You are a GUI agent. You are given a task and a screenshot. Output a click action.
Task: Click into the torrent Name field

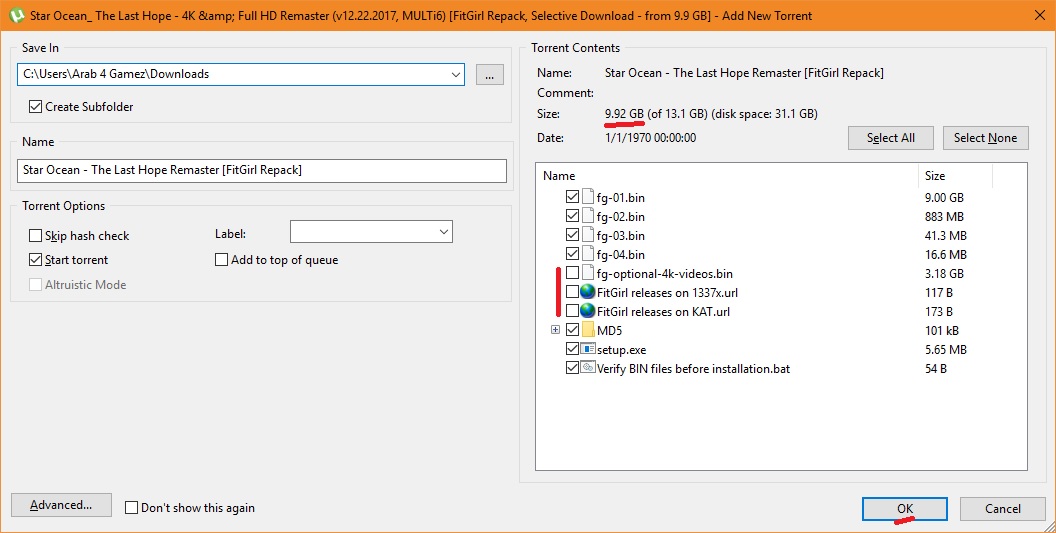coord(261,170)
